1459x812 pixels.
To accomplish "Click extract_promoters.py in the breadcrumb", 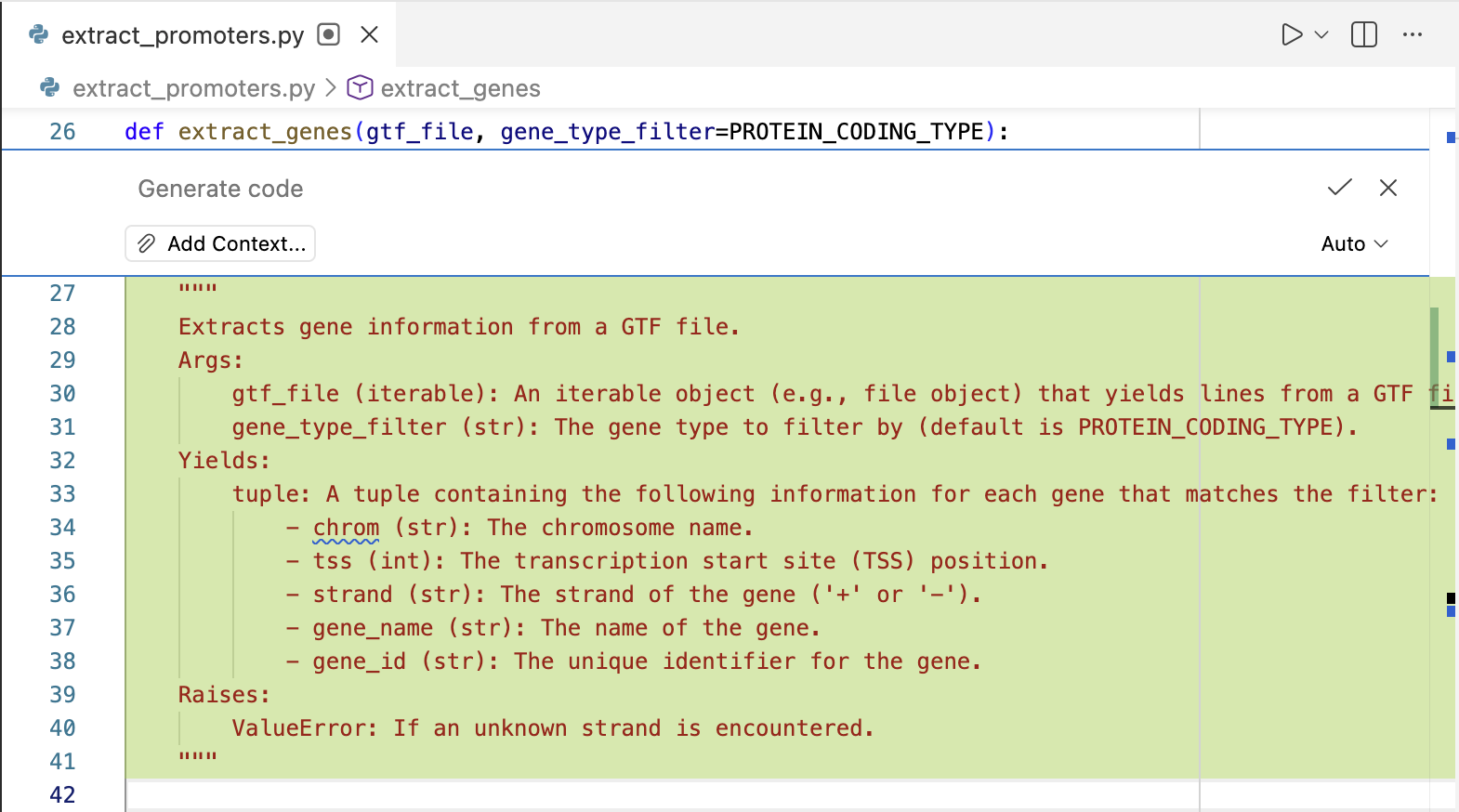I will click(x=193, y=88).
